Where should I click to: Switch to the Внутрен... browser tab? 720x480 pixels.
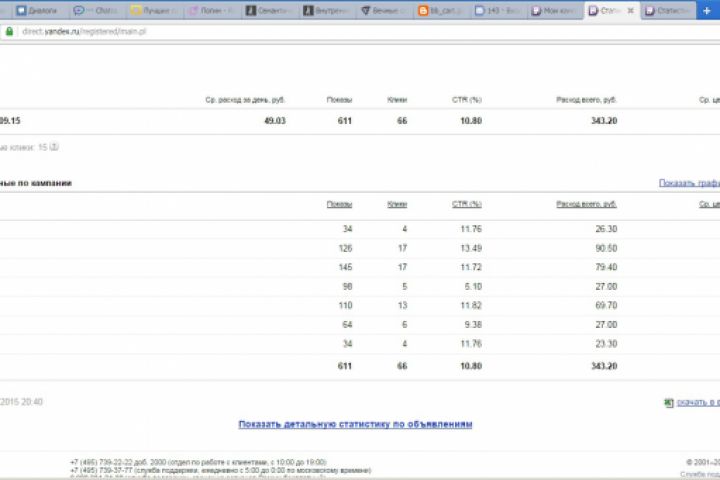point(327,11)
